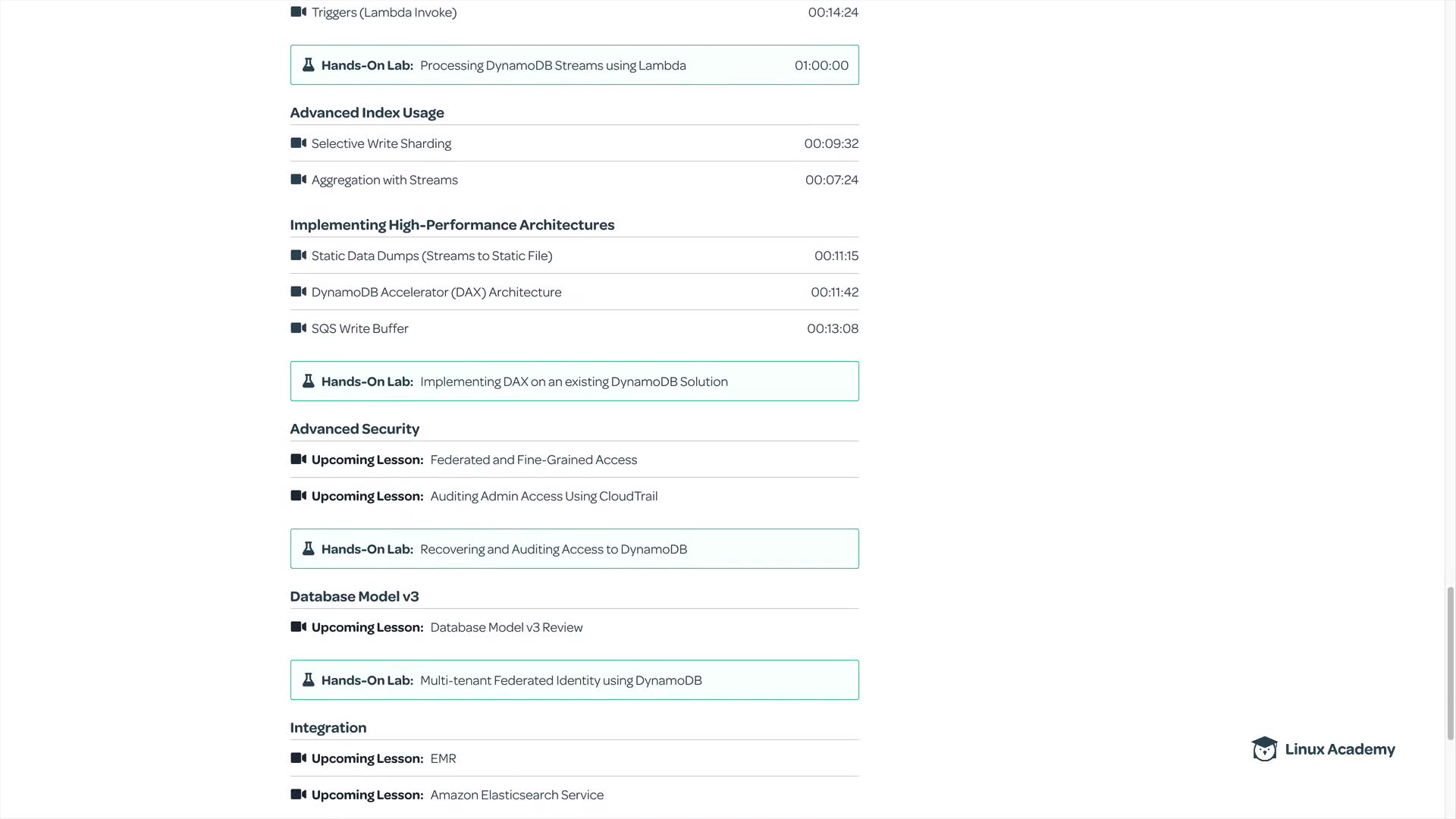Click video icon beside Selective Write Sharding
This screenshot has height=819, width=1456.
298,143
